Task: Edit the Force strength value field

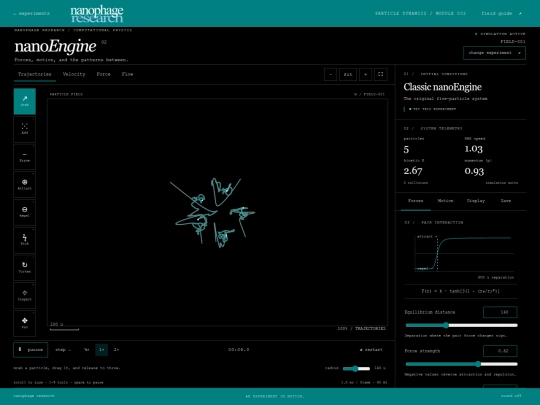Action: pos(500,351)
